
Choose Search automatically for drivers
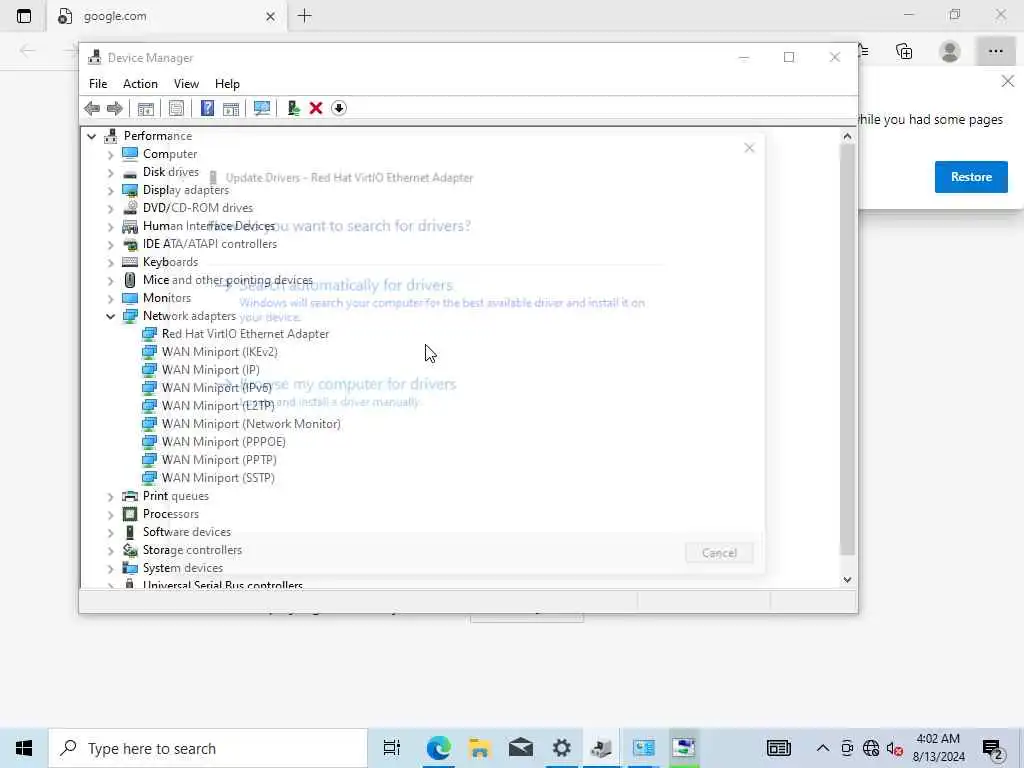click(345, 285)
